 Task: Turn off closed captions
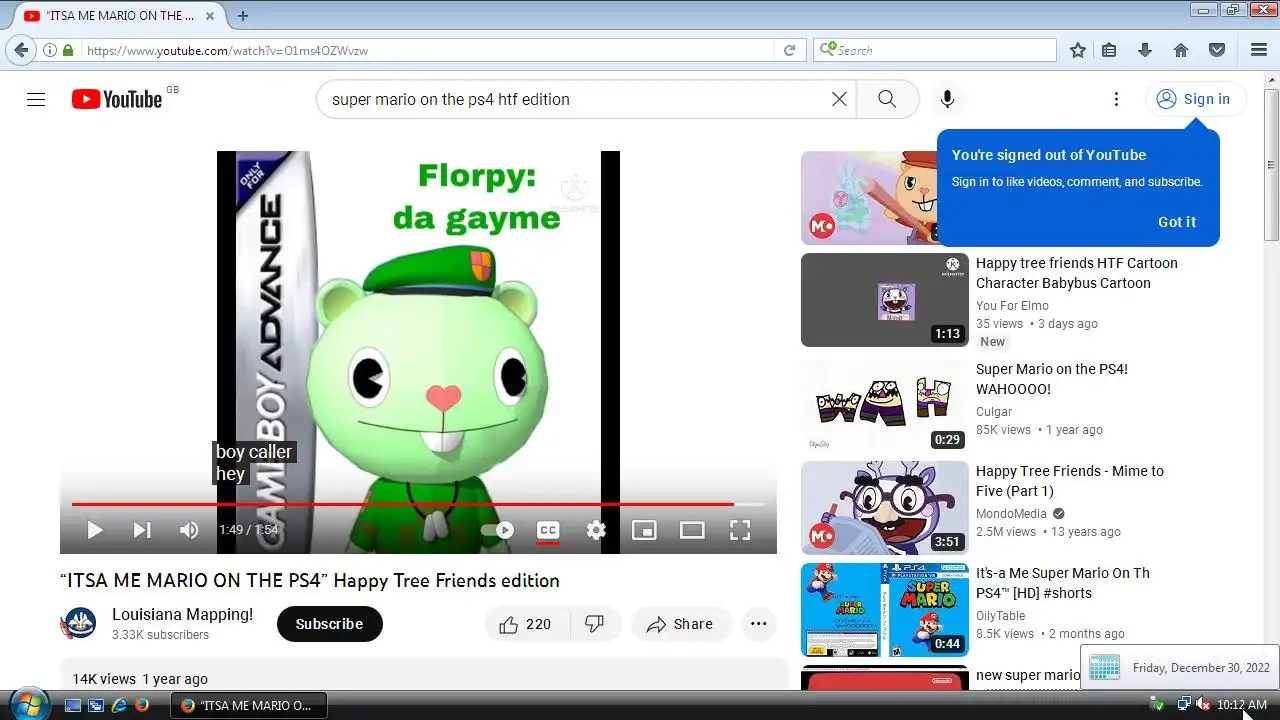click(548, 530)
